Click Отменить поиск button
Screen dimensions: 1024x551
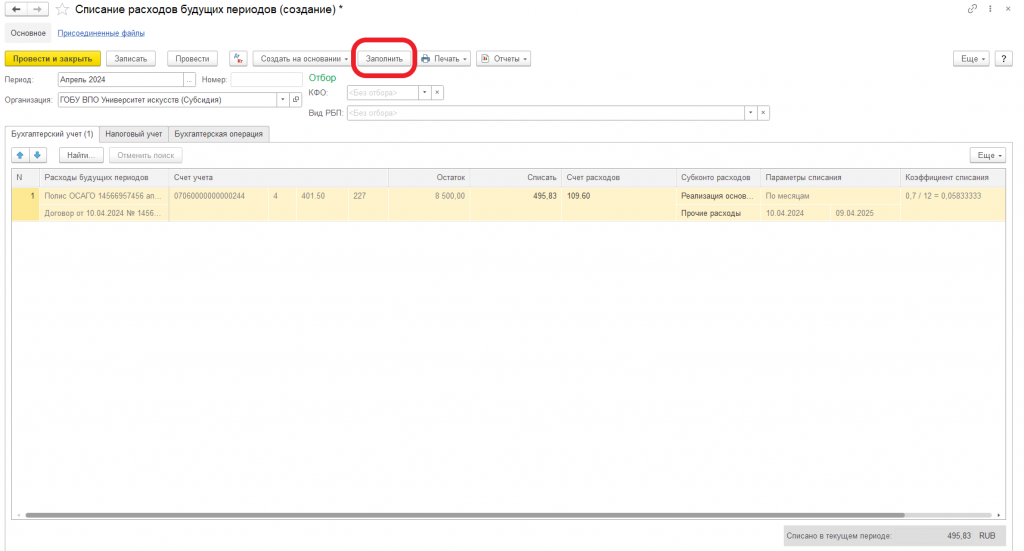pos(146,155)
